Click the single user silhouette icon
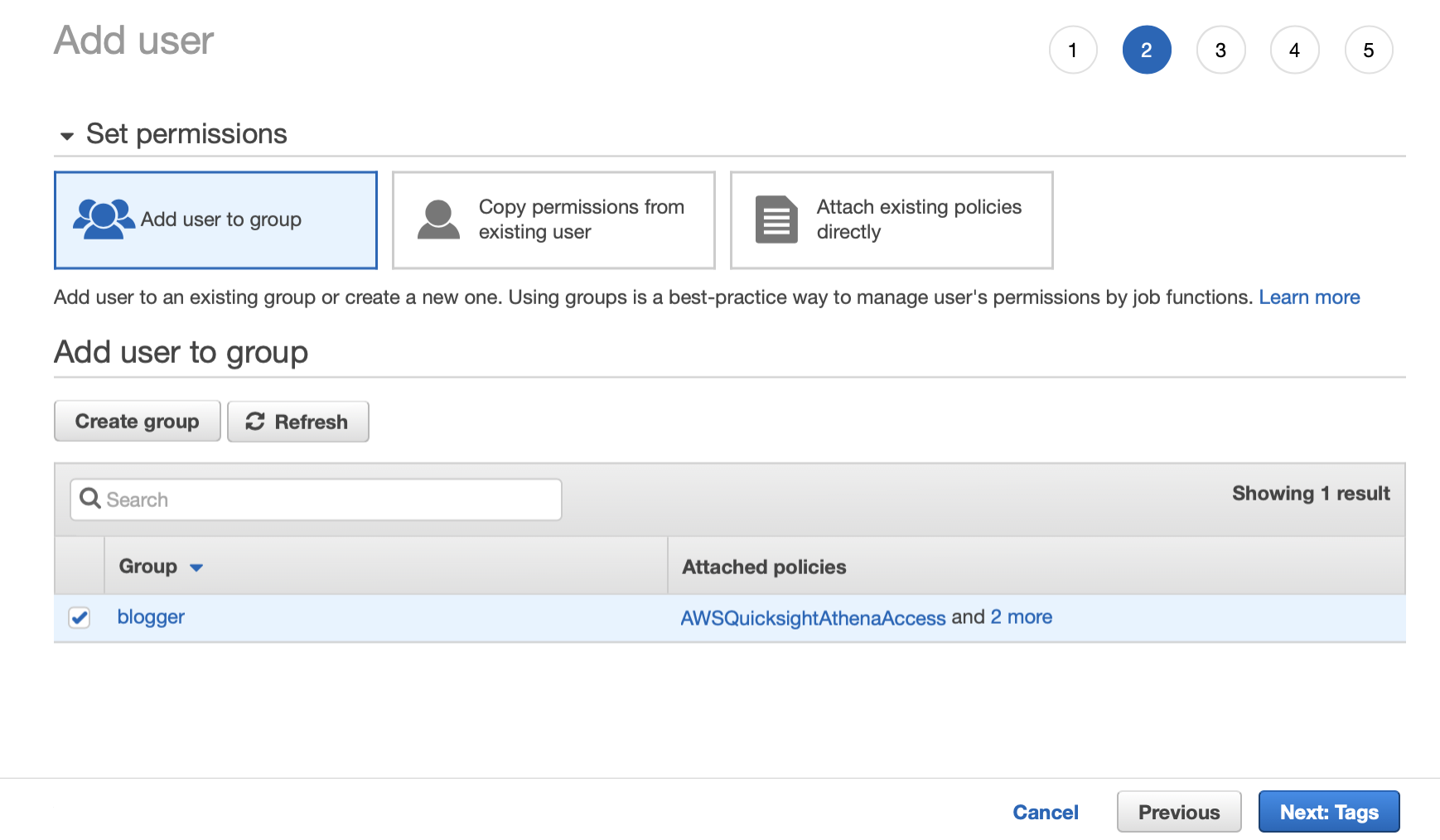 point(438,220)
